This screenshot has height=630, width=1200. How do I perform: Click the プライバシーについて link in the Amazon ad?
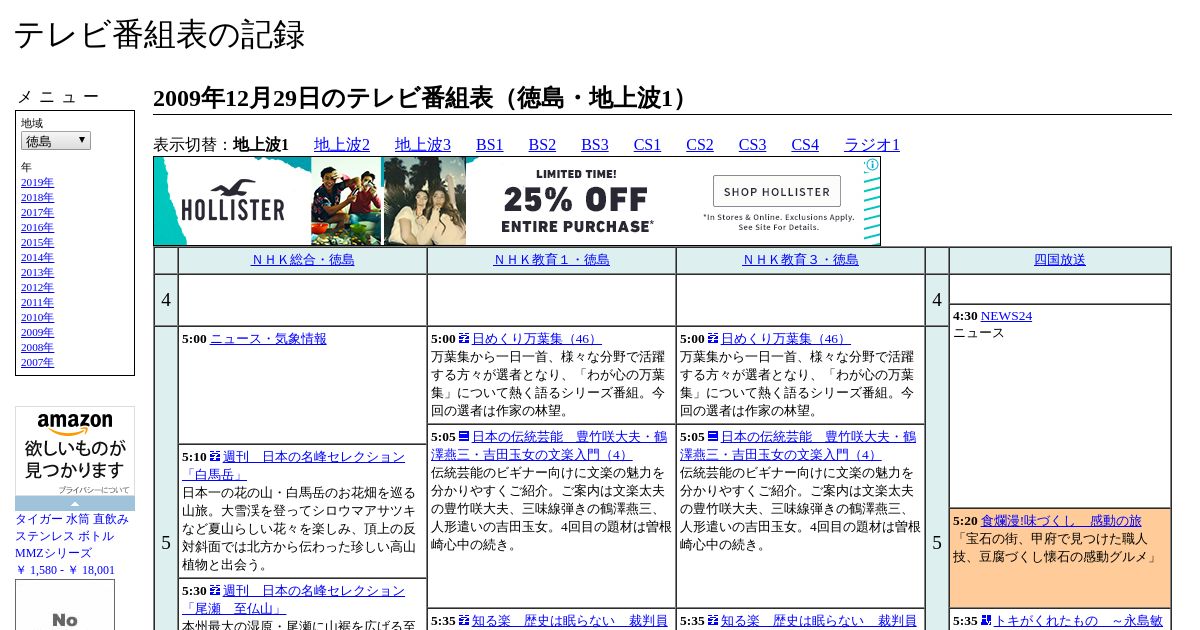pyautogui.click(x=93, y=490)
